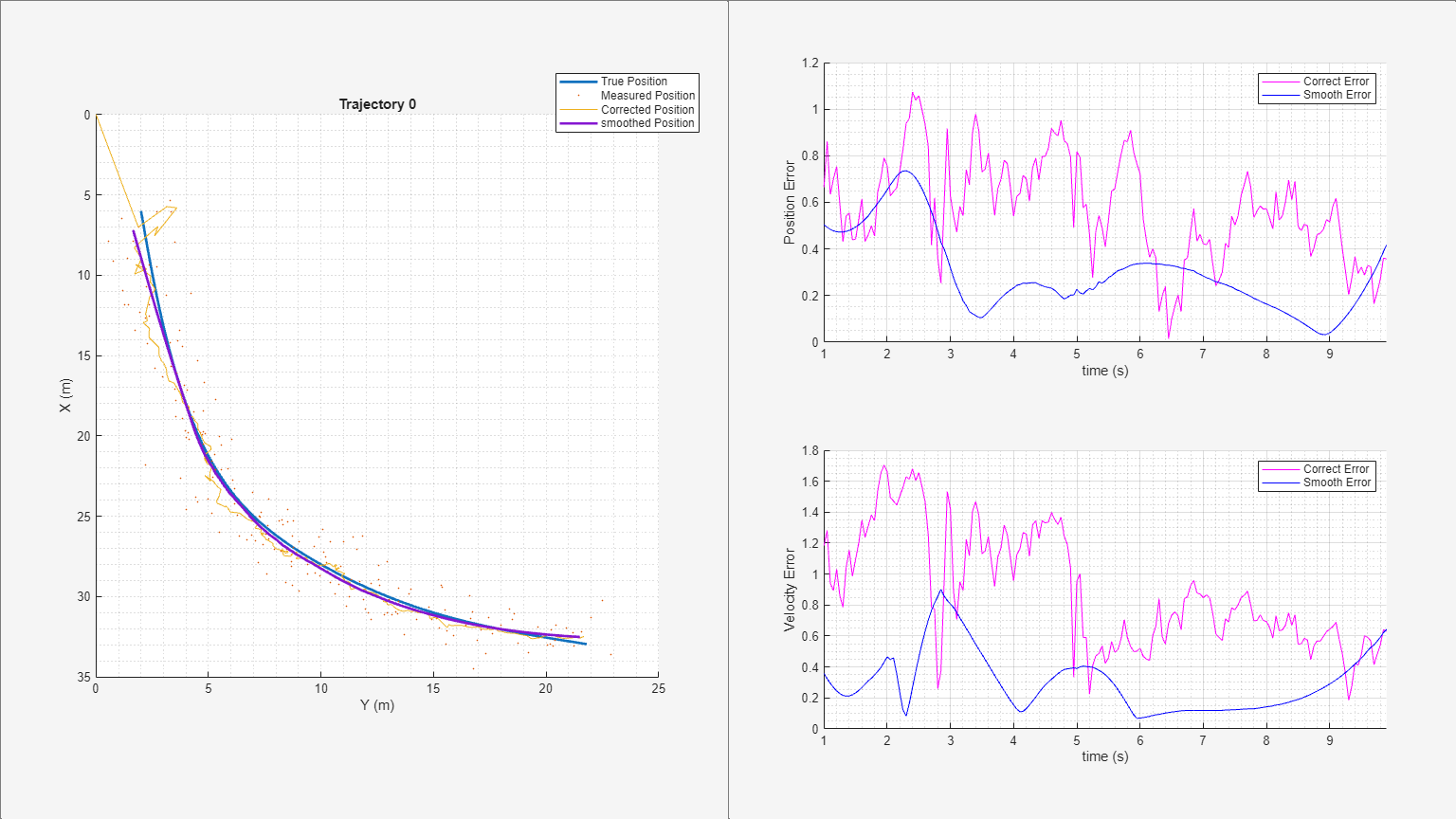Select "True Position" legend entry
Screen dimensions: 1456x819
point(634,82)
